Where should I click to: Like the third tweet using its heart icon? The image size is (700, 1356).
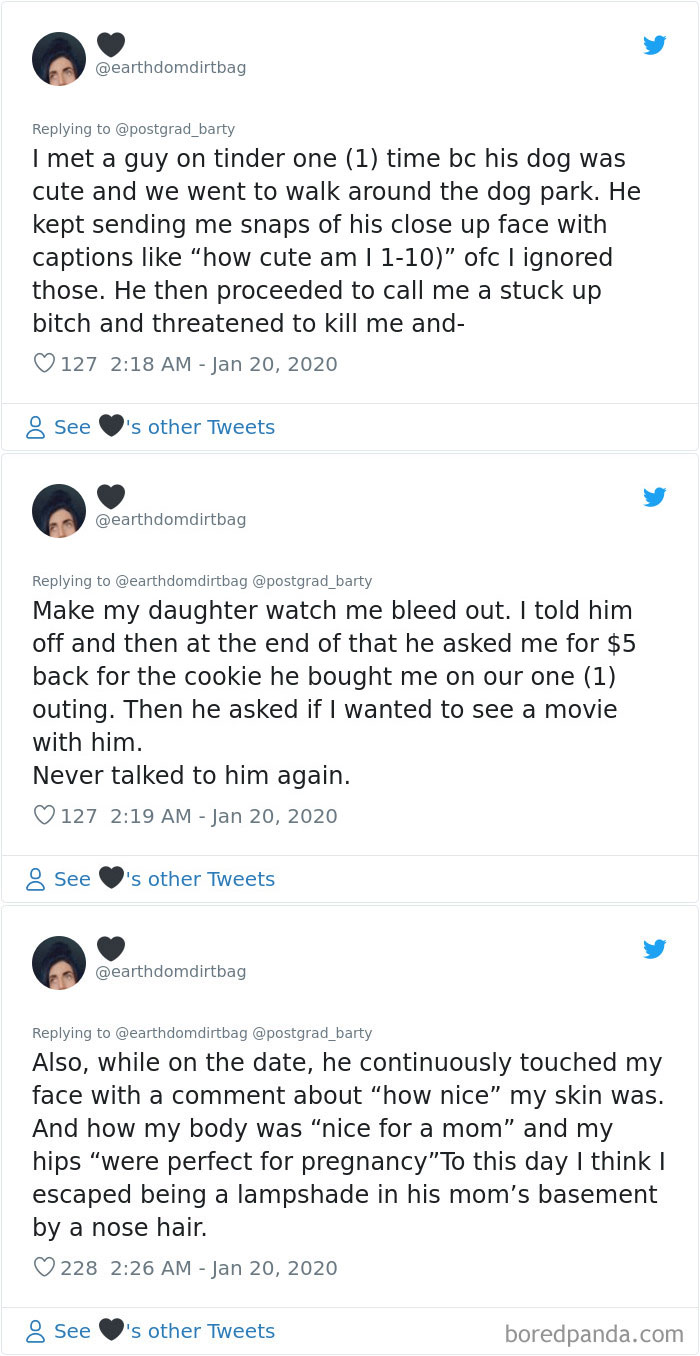44,1267
